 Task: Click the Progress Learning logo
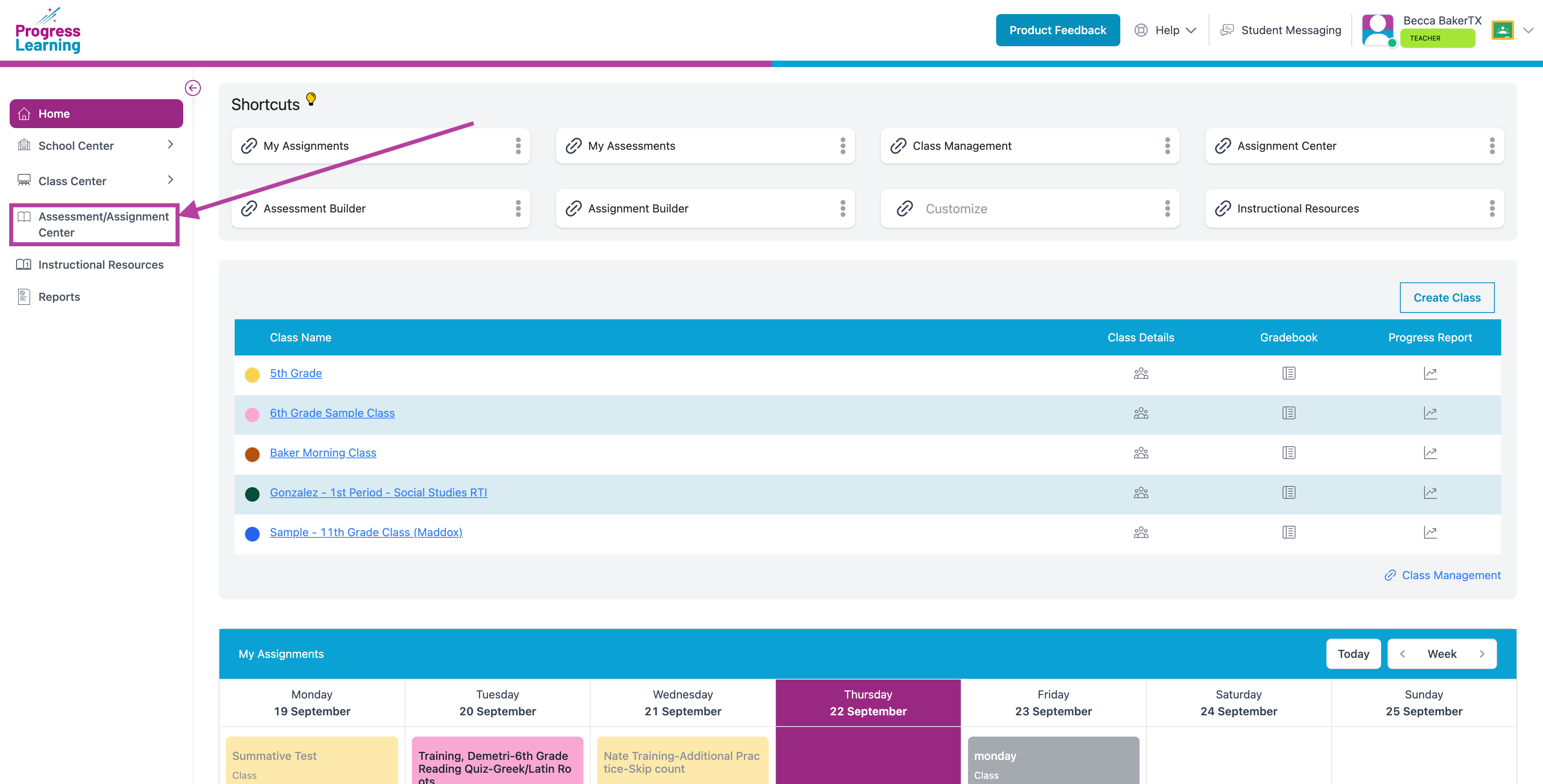(x=48, y=31)
